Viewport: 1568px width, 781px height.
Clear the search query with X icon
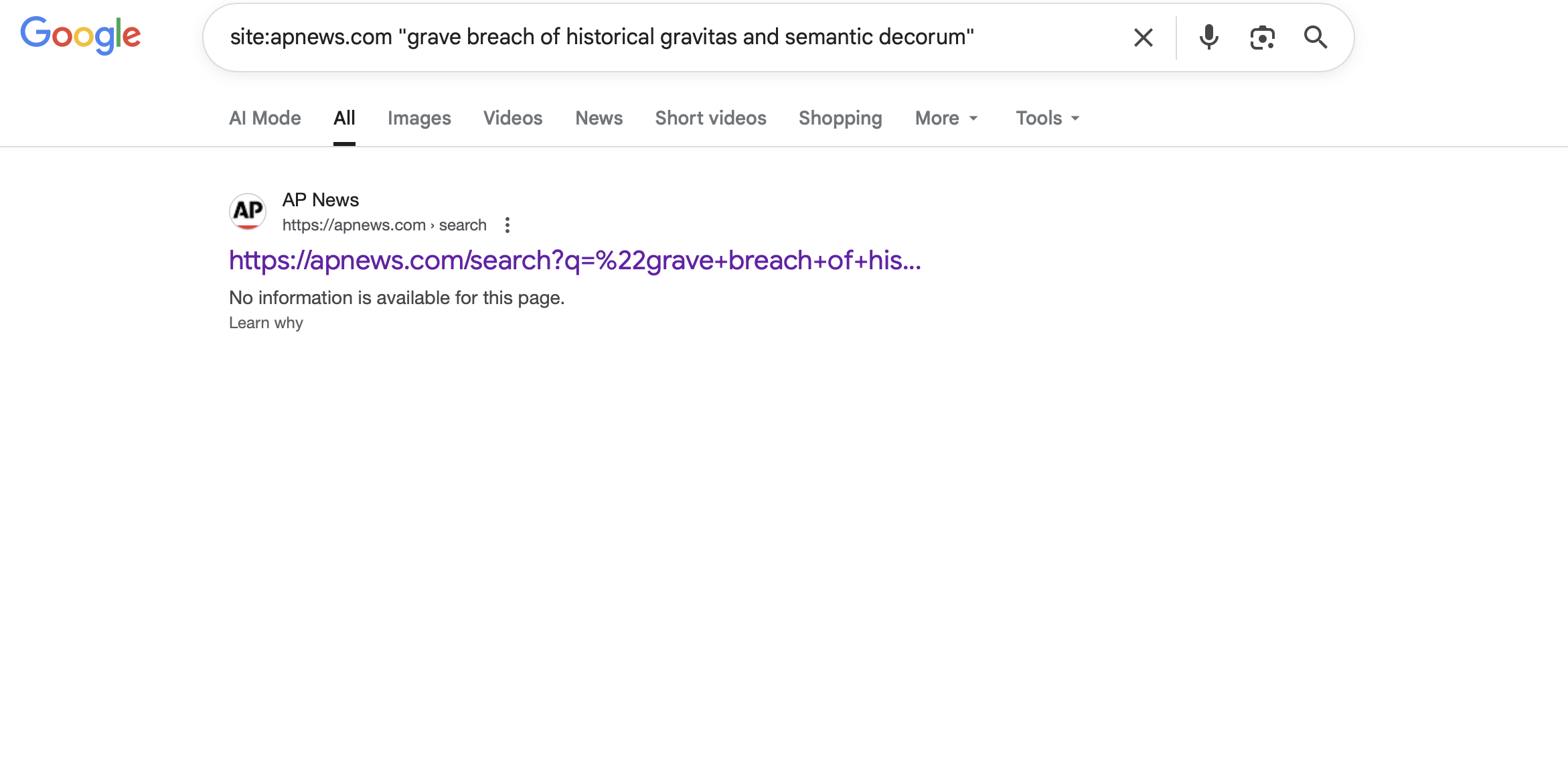click(x=1143, y=38)
